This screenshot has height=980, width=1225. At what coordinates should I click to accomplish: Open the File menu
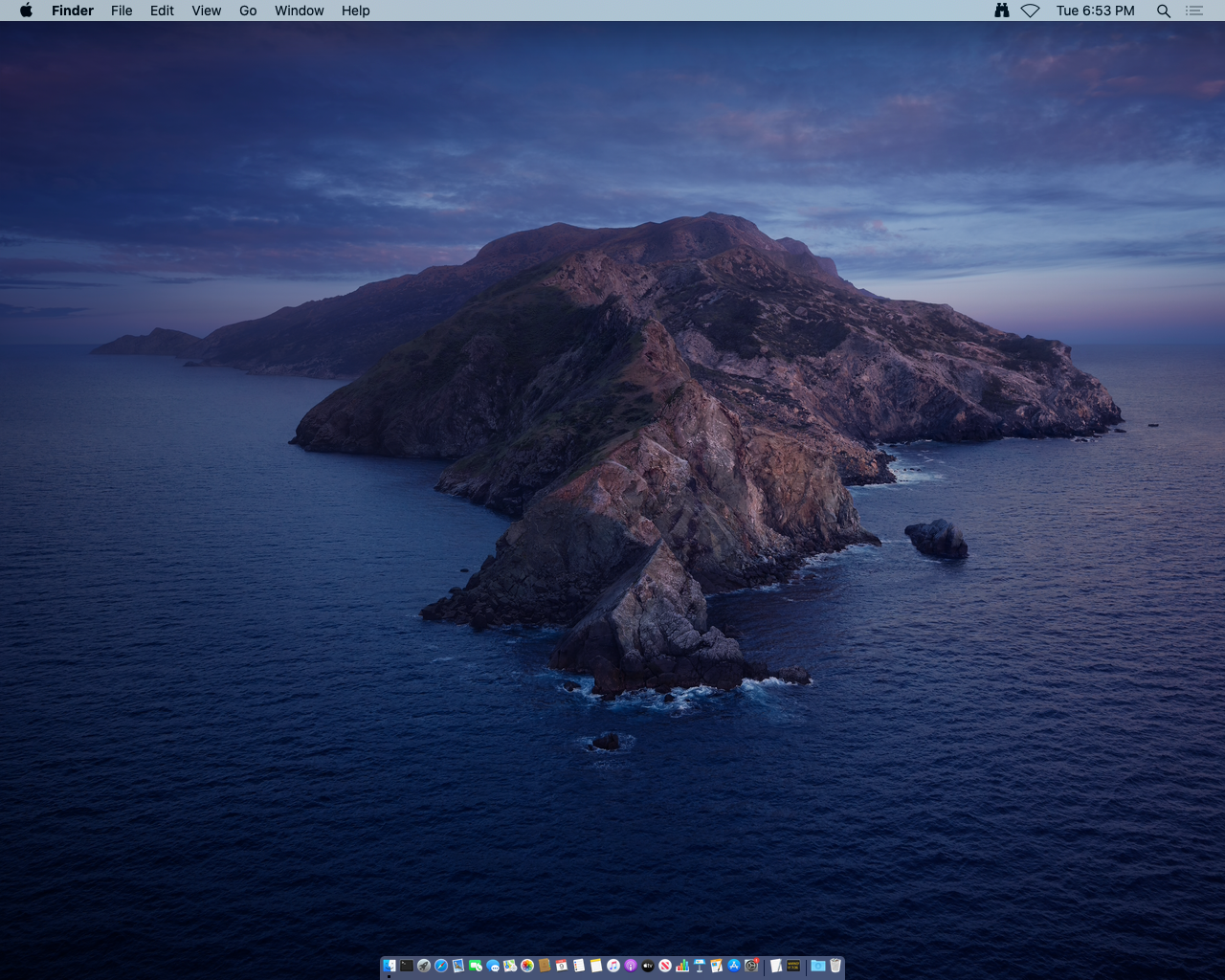tap(122, 11)
